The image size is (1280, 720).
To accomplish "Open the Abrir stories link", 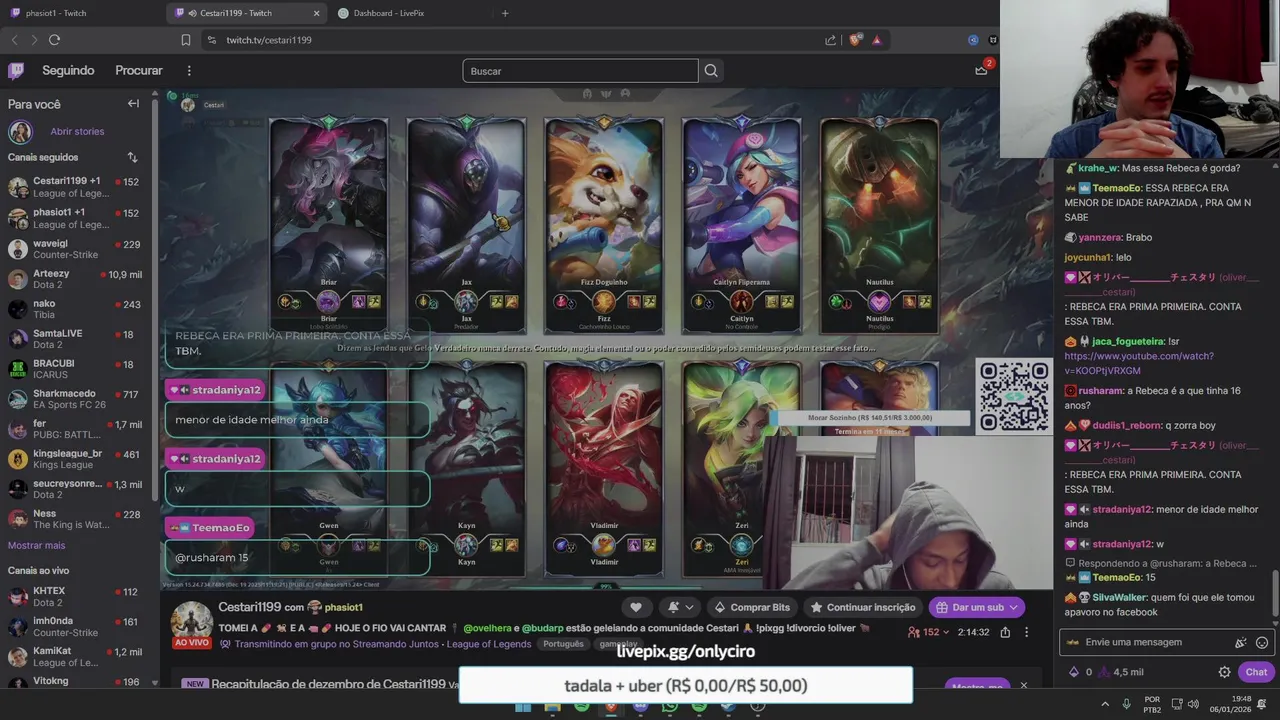I will click(x=77, y=131).
